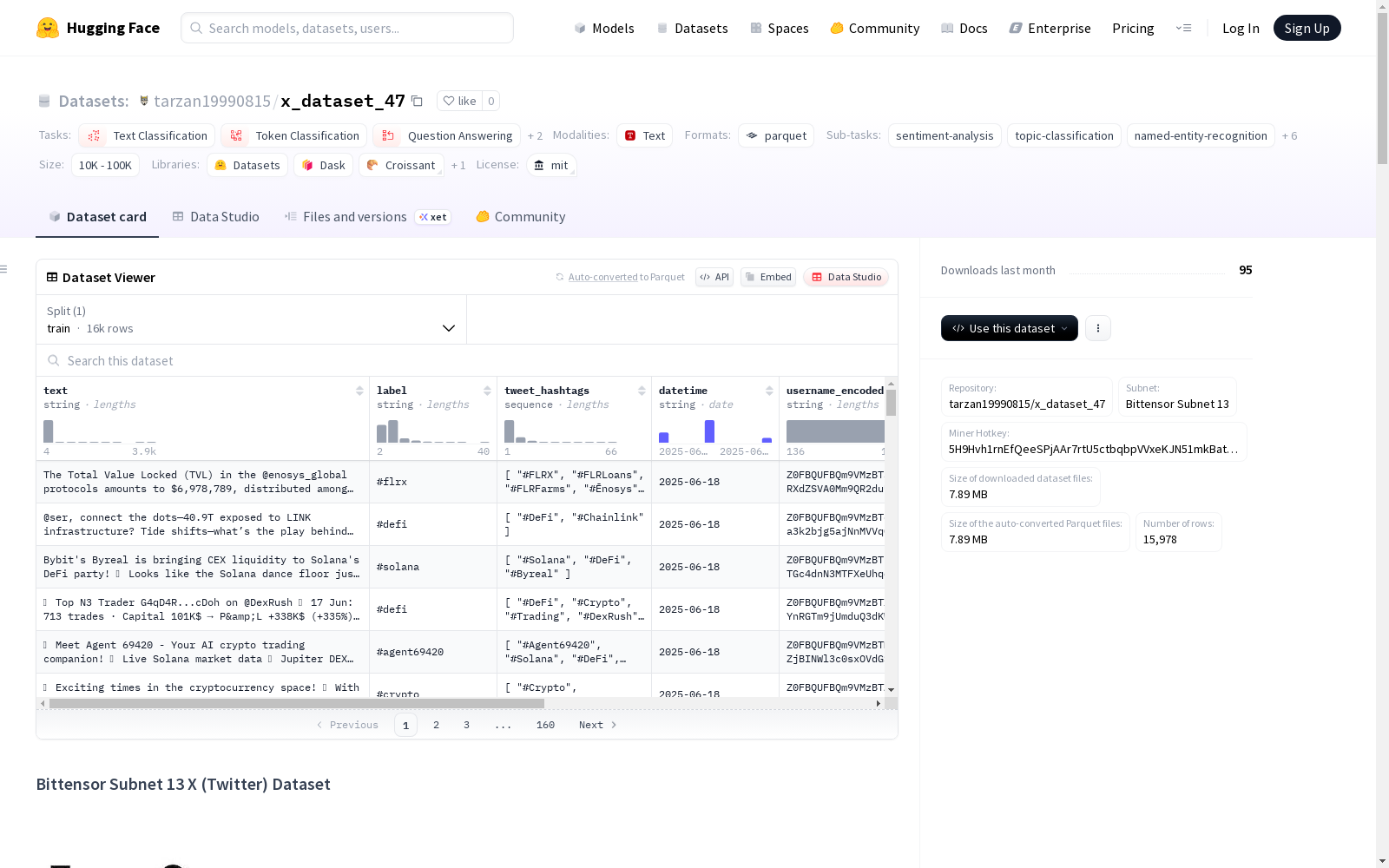
Task: Click sort icon on text column
Action: pyautogui.click(x=359, y=391)
